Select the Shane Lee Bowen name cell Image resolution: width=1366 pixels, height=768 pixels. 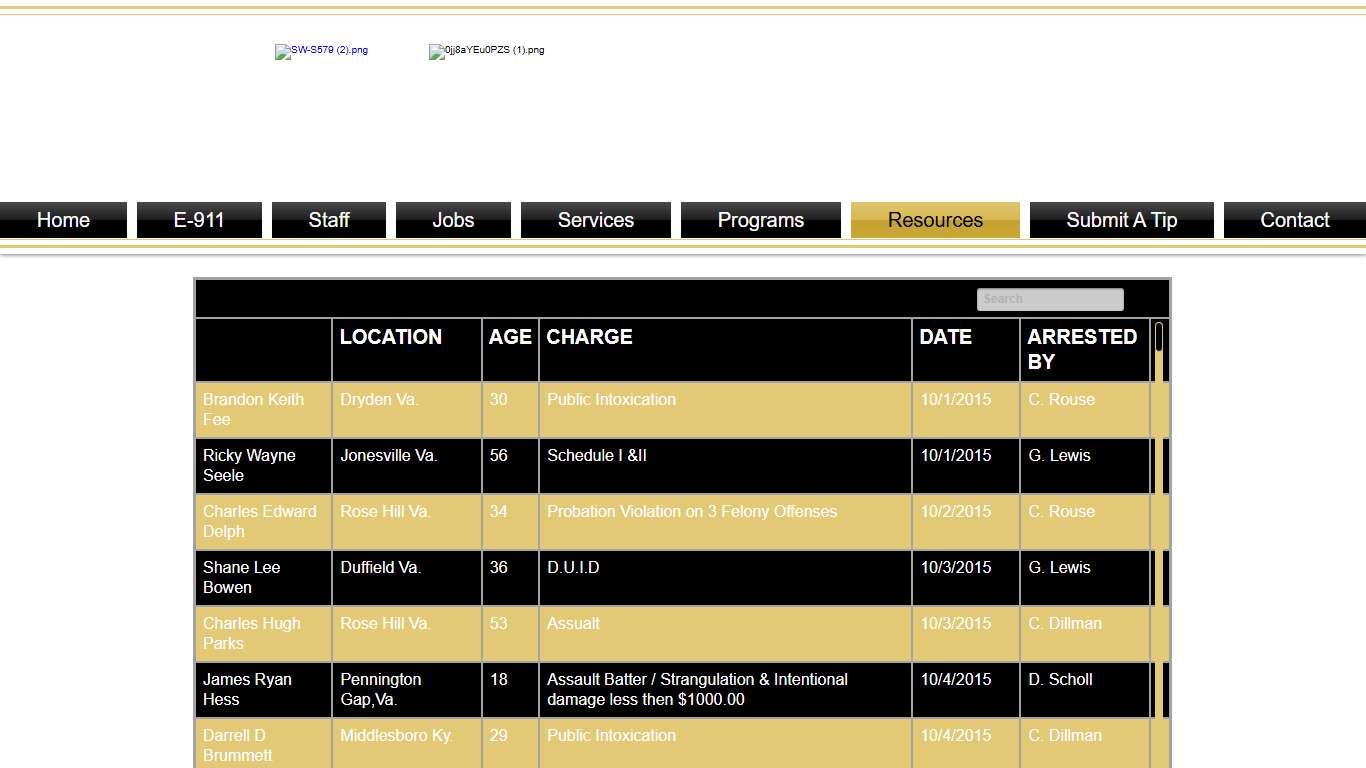pyautogui.click(x=242, y=577)
